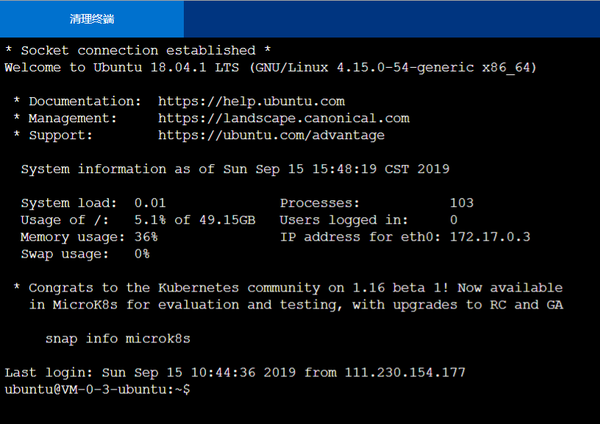Viewport: 600px width, 424px height.
Task: Click the dark blue header bar area
Action: pyautogui.click(x=390, y=18)
